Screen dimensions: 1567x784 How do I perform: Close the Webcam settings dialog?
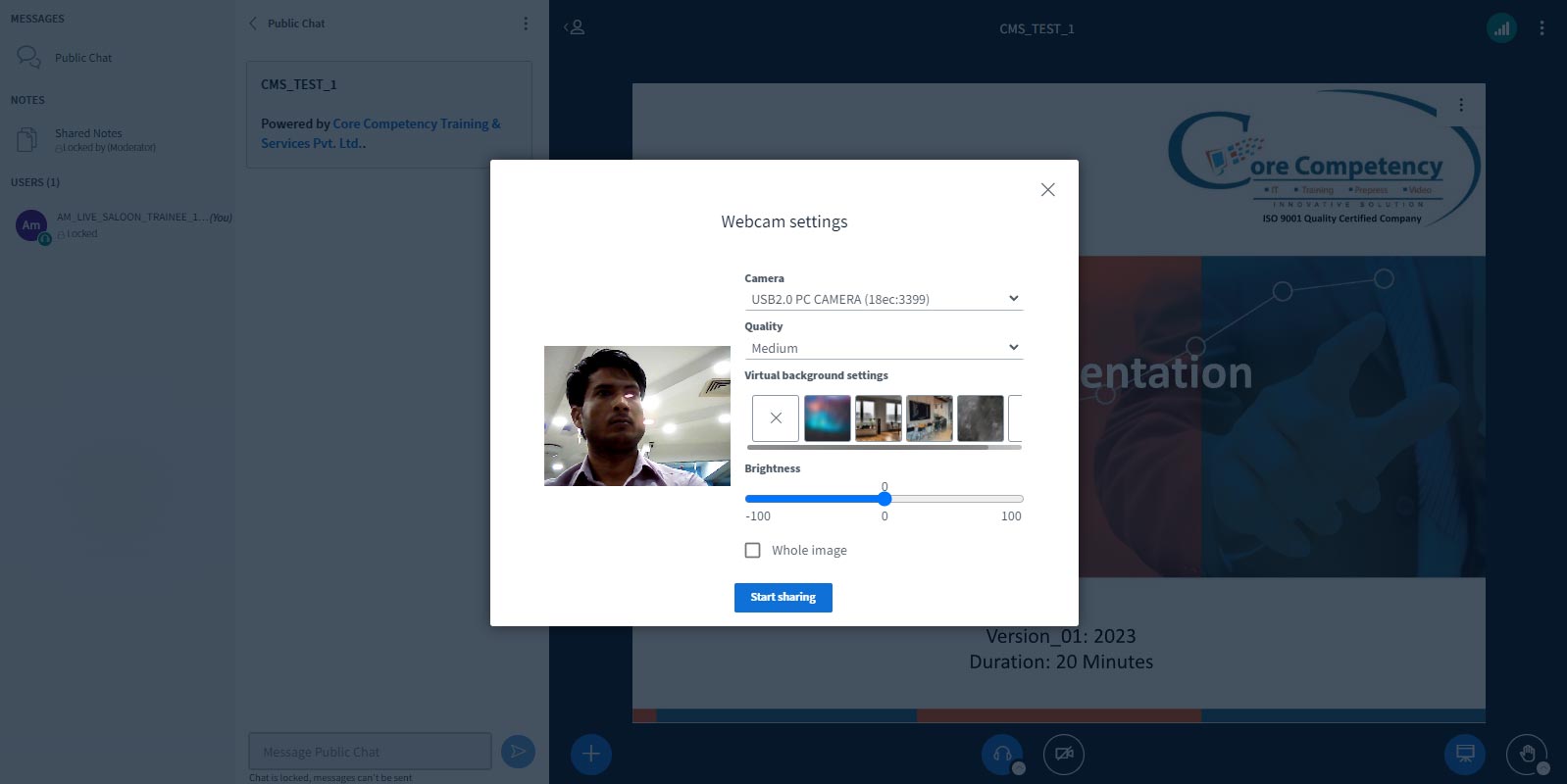(1047, 189)
